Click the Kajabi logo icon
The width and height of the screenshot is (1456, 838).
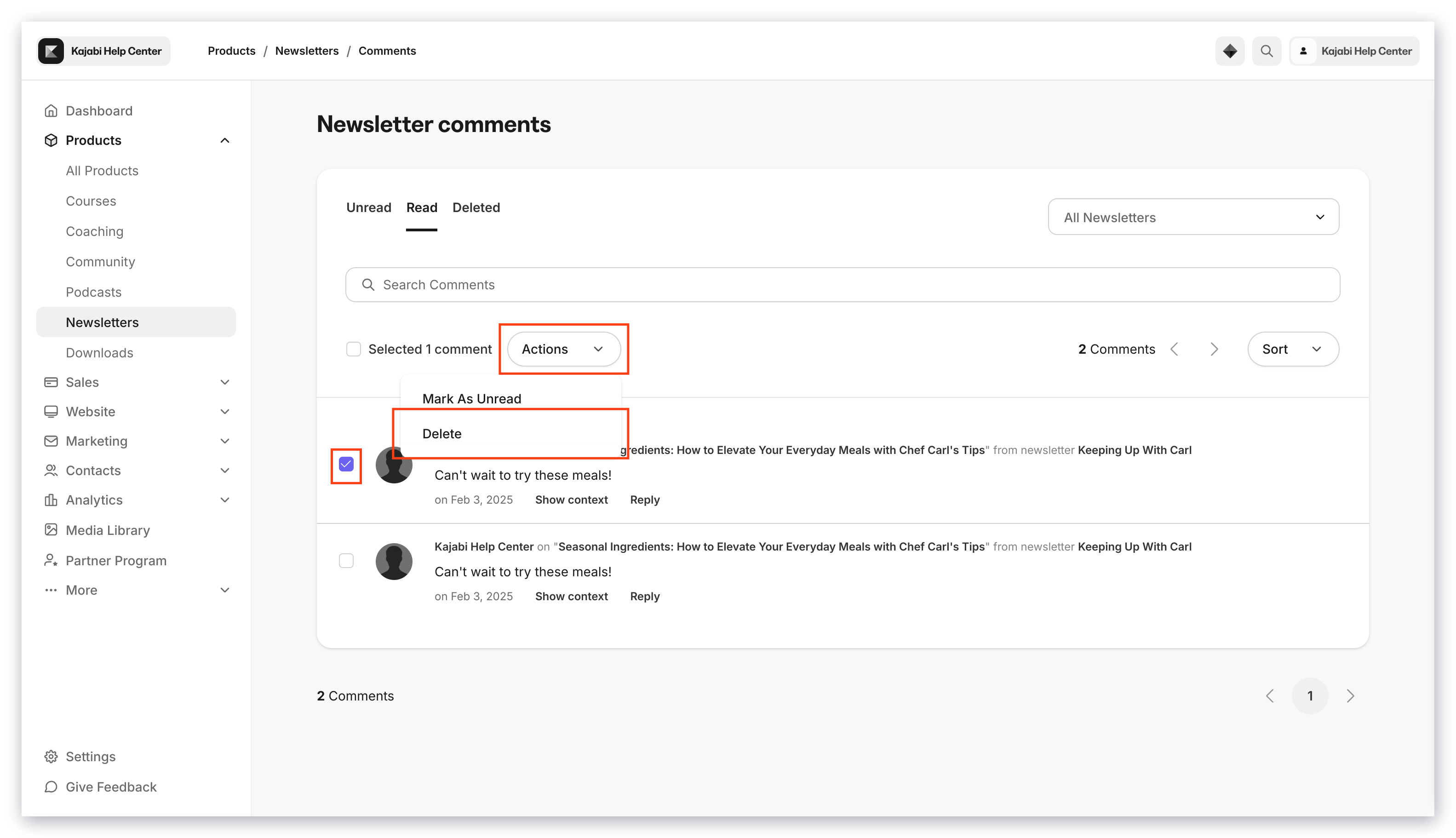[51, 51]
